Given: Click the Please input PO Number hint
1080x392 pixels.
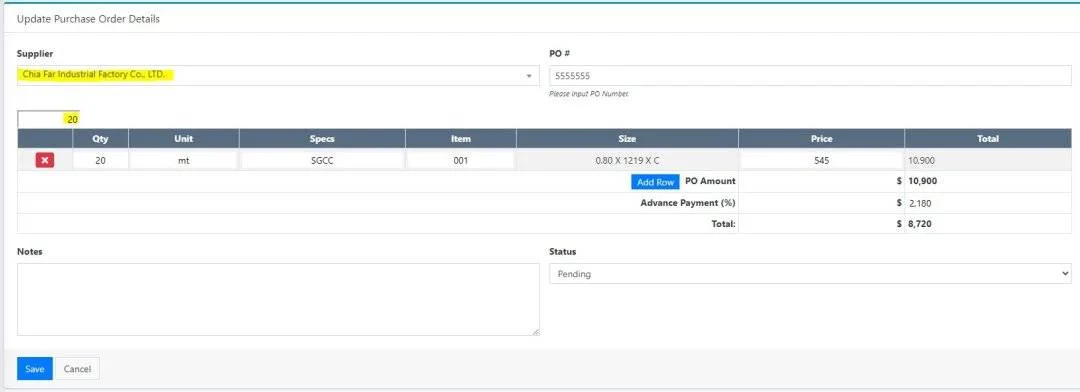Looking at the screenshot, I should point(589,94).
